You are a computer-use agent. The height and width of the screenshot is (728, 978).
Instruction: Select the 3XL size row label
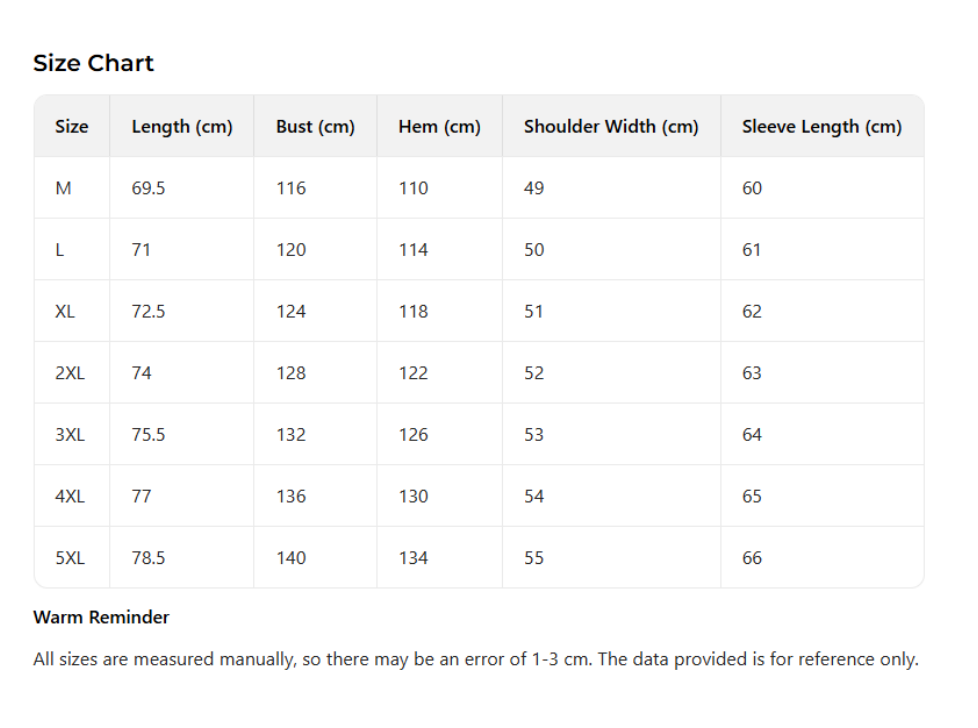click(x=70, y=435)
